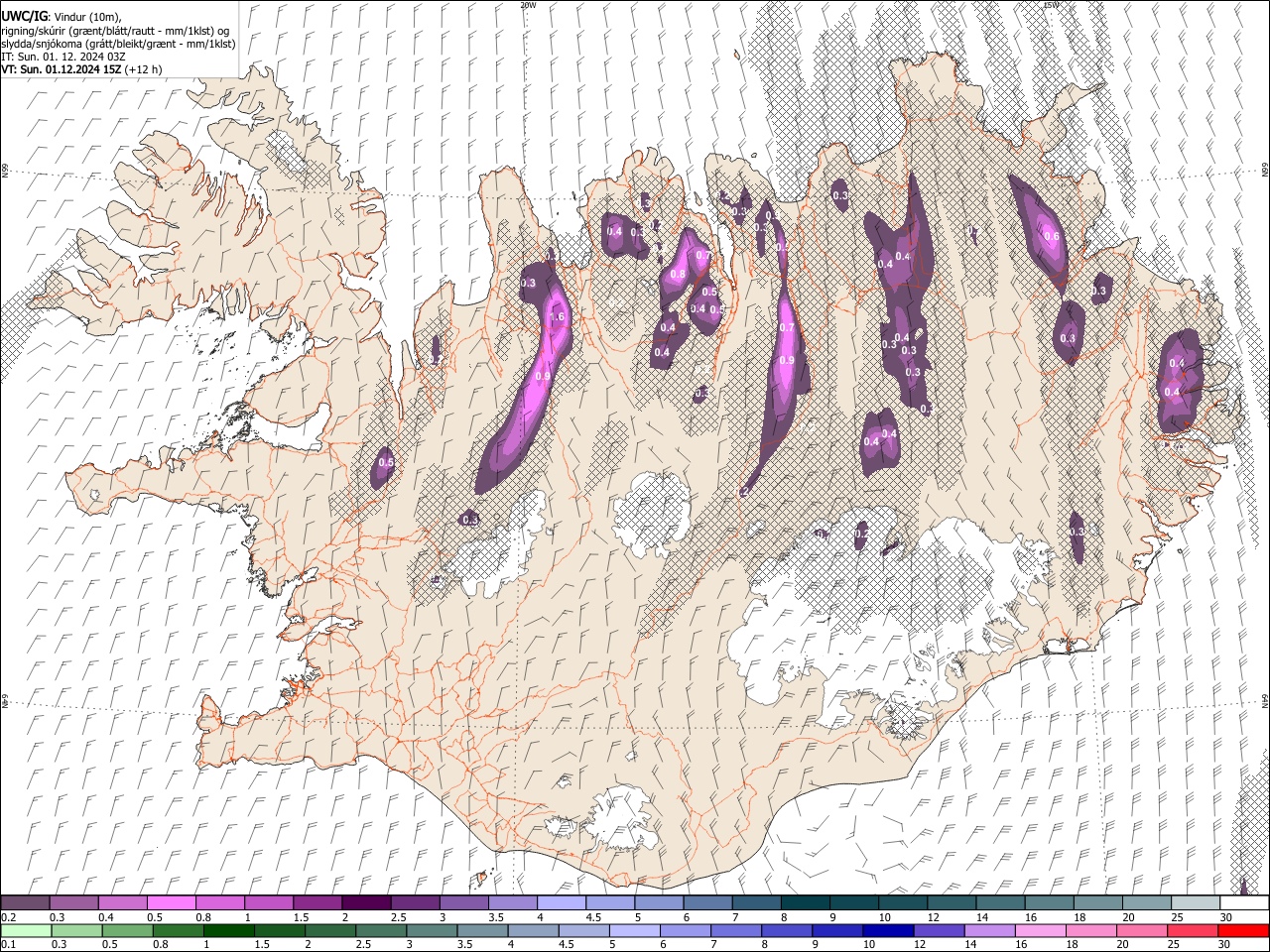Click the 0.1 tick label in the rain legend
The image size is (1270, 952).
8,944
